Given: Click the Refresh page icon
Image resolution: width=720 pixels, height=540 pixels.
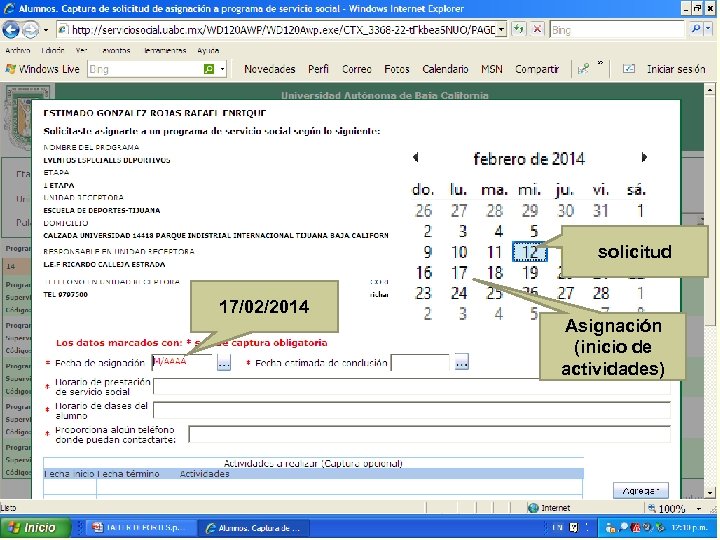Looking at the screenshot, I should 518,30.
